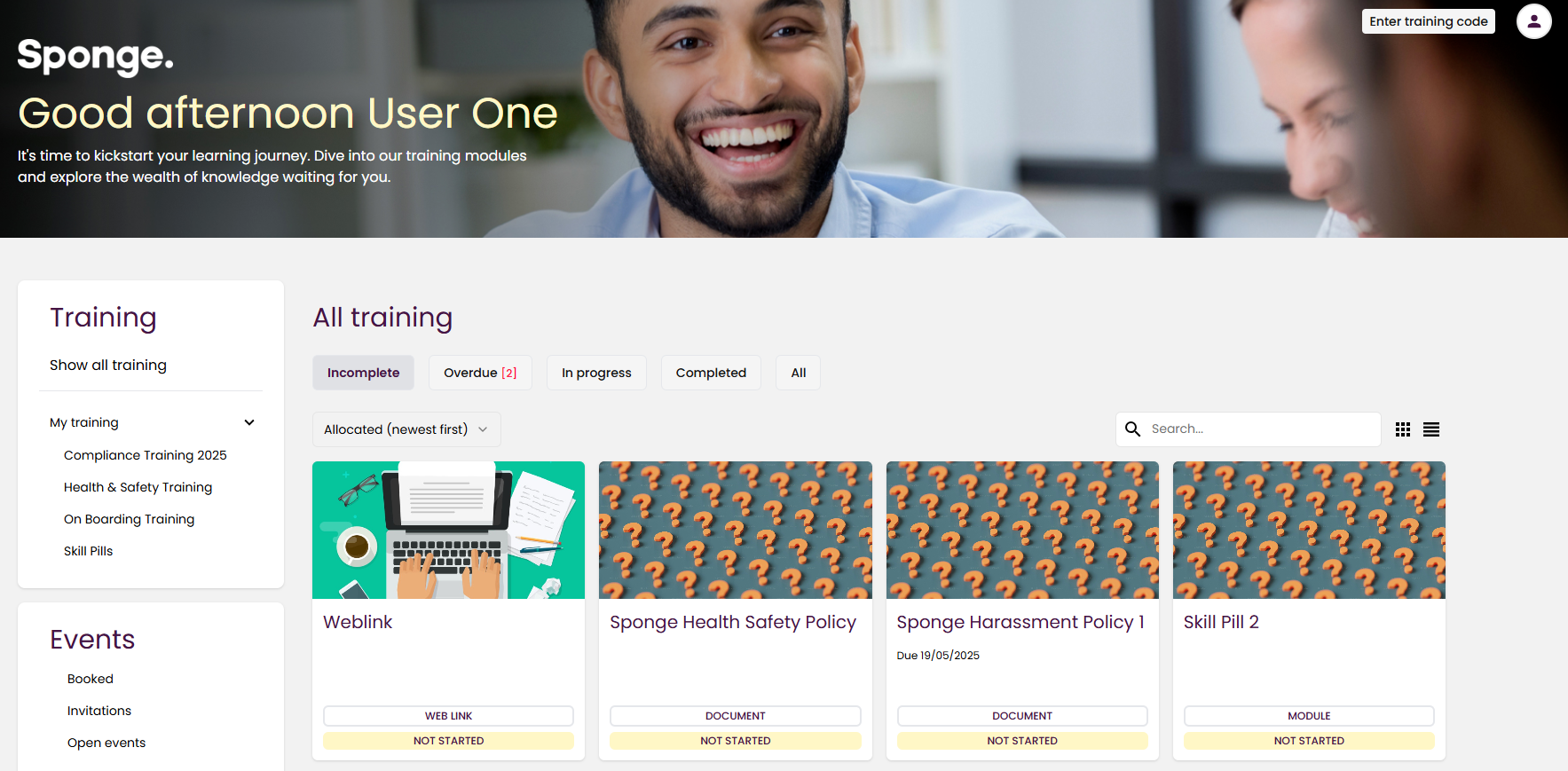1568x771 pixels.
Task: Select the Incomplete filter
Action: pos(363,373)
